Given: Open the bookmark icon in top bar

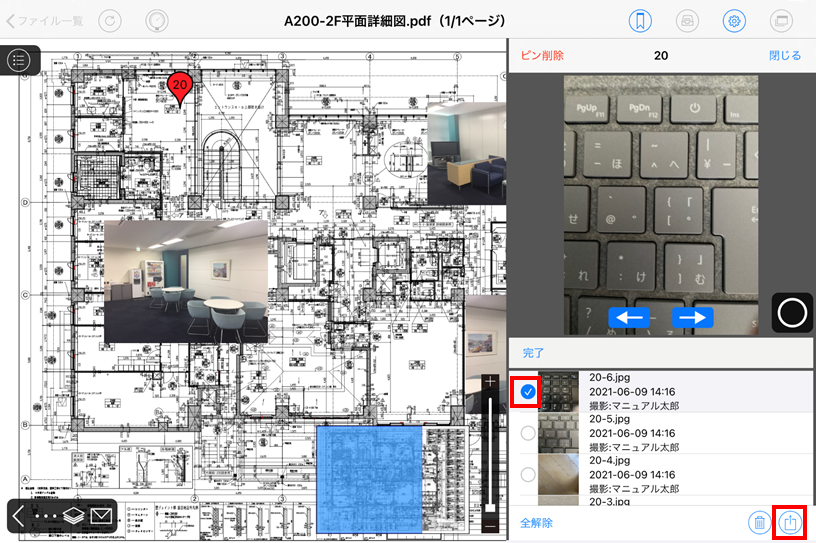Looking at the screenshot, I should tap(640, 21).
